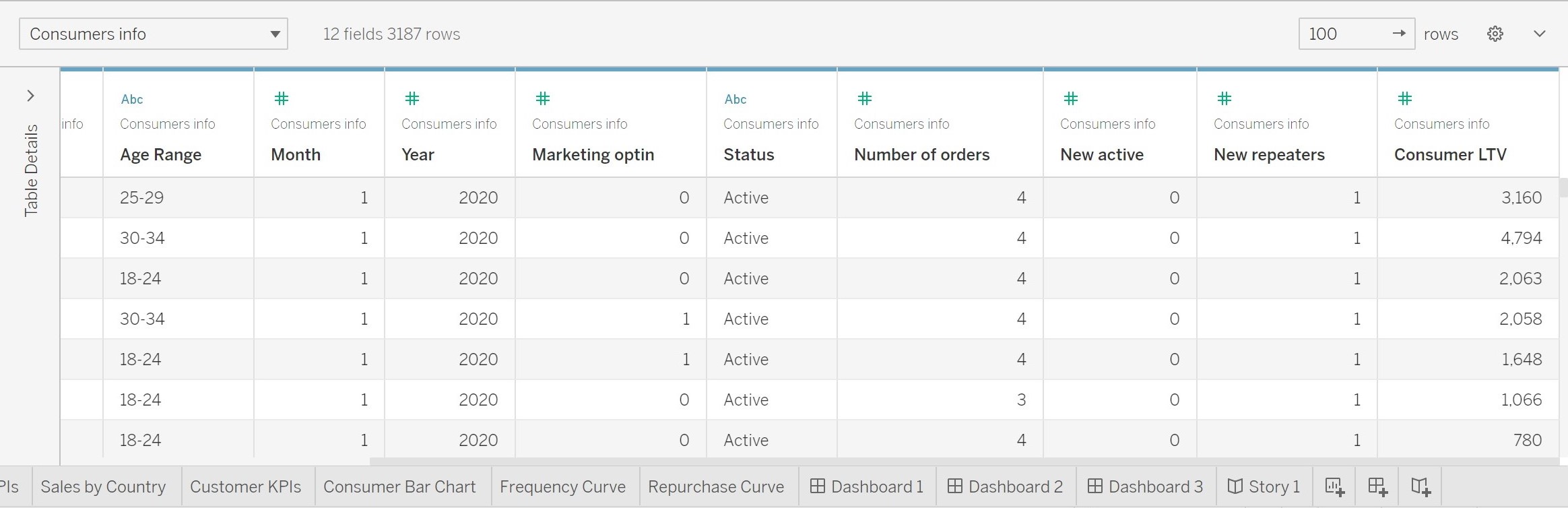Click the Marketing optin column header

593,154
